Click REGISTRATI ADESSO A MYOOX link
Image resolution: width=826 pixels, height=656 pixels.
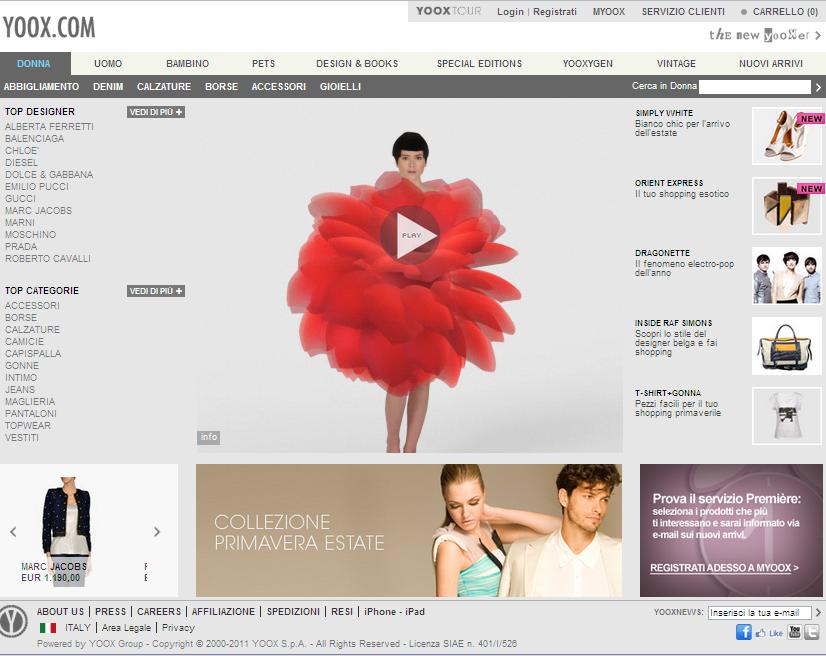point(724,567)
